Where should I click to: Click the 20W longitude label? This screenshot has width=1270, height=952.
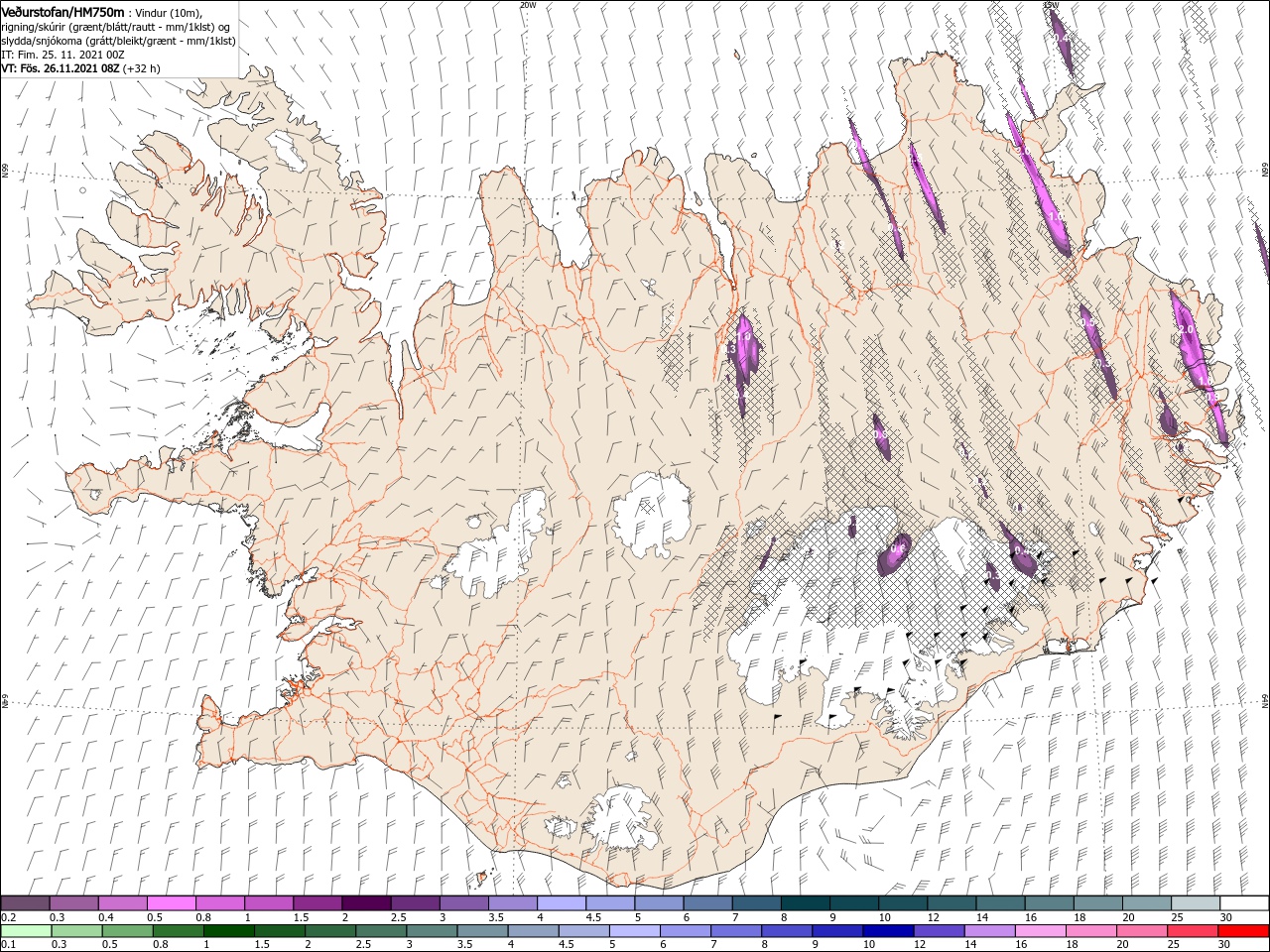pyautogui.click(x=528, y=5)
